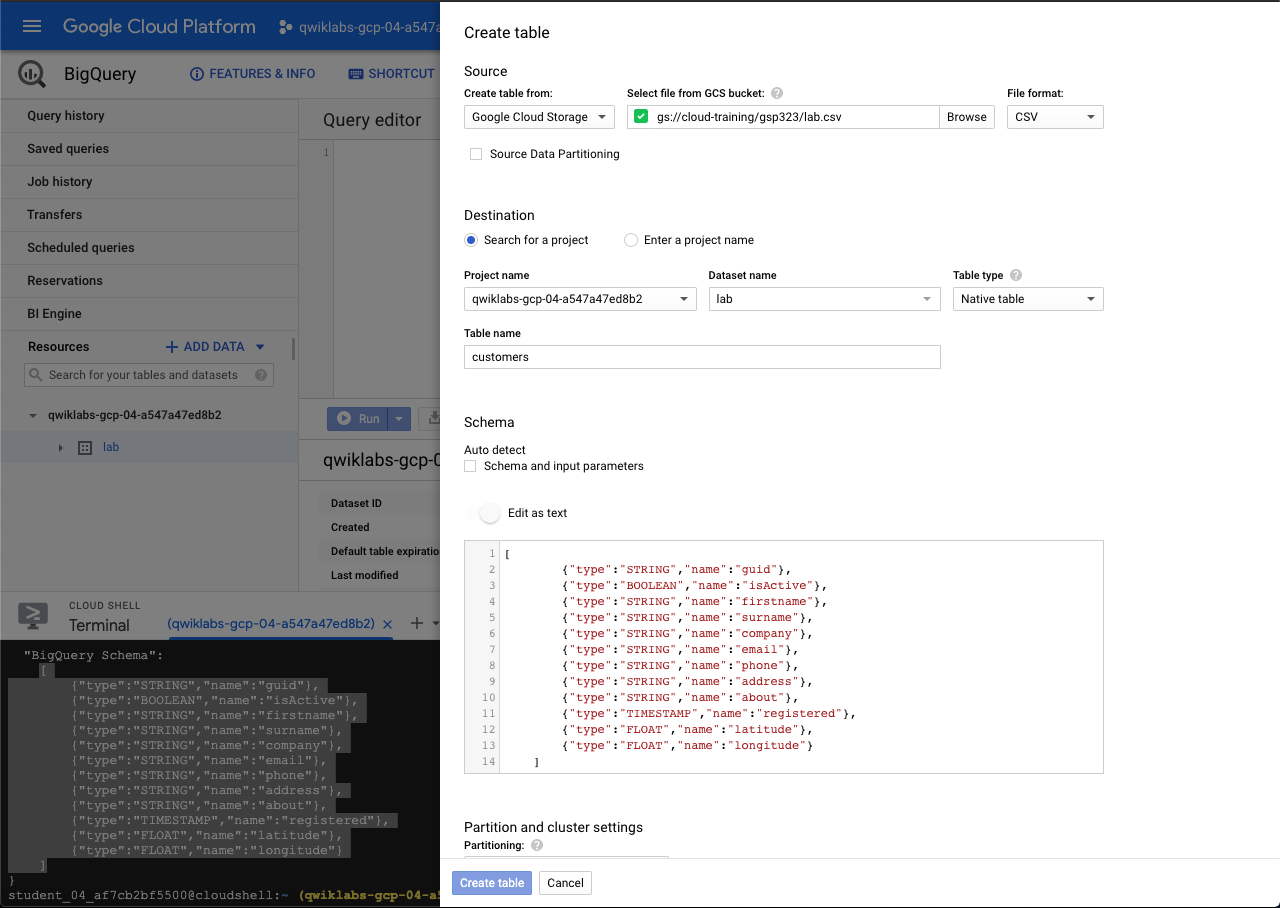Open the hamburger navigation menu

click(32, 27)
